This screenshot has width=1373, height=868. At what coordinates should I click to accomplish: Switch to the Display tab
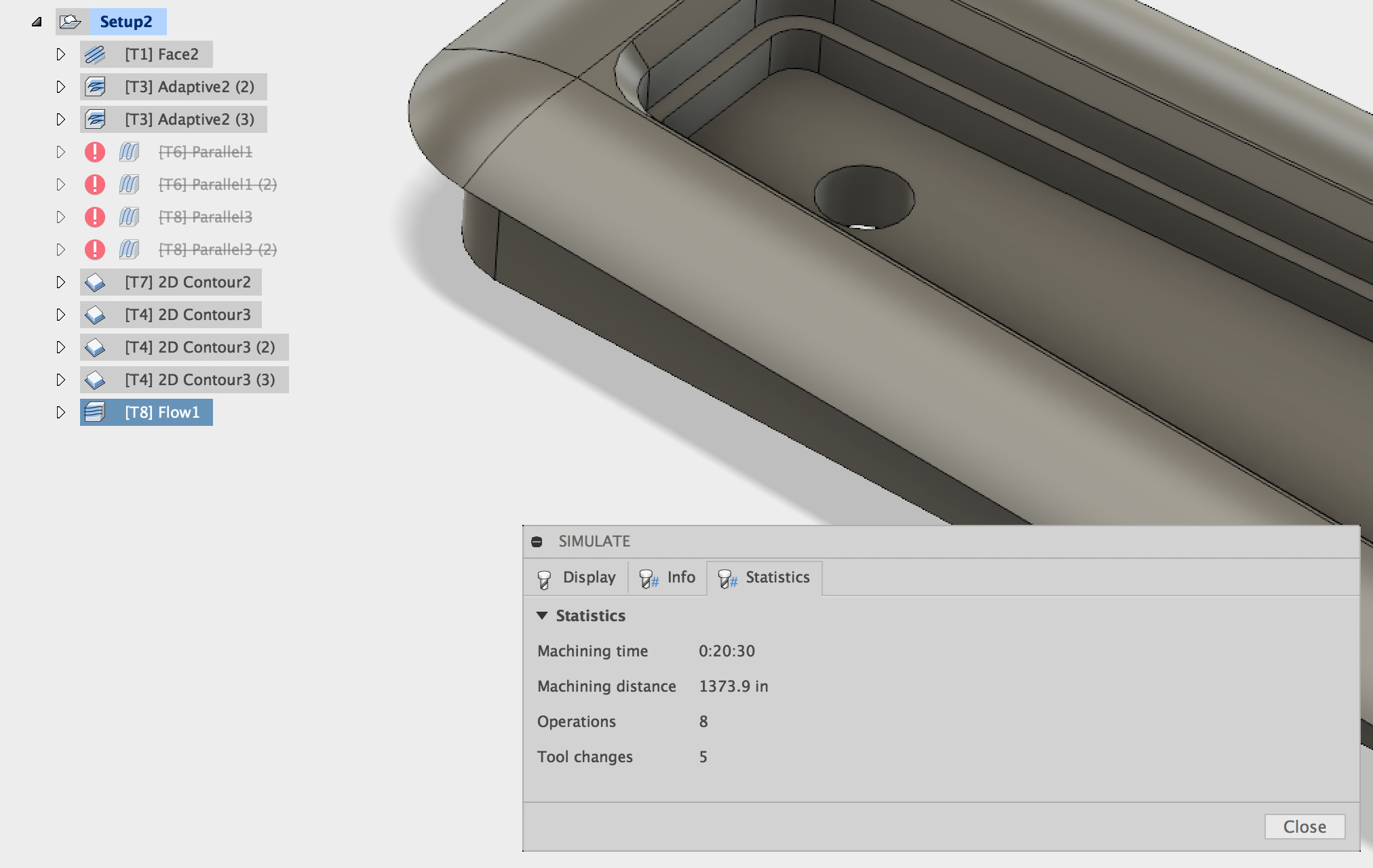coord(576,578)
